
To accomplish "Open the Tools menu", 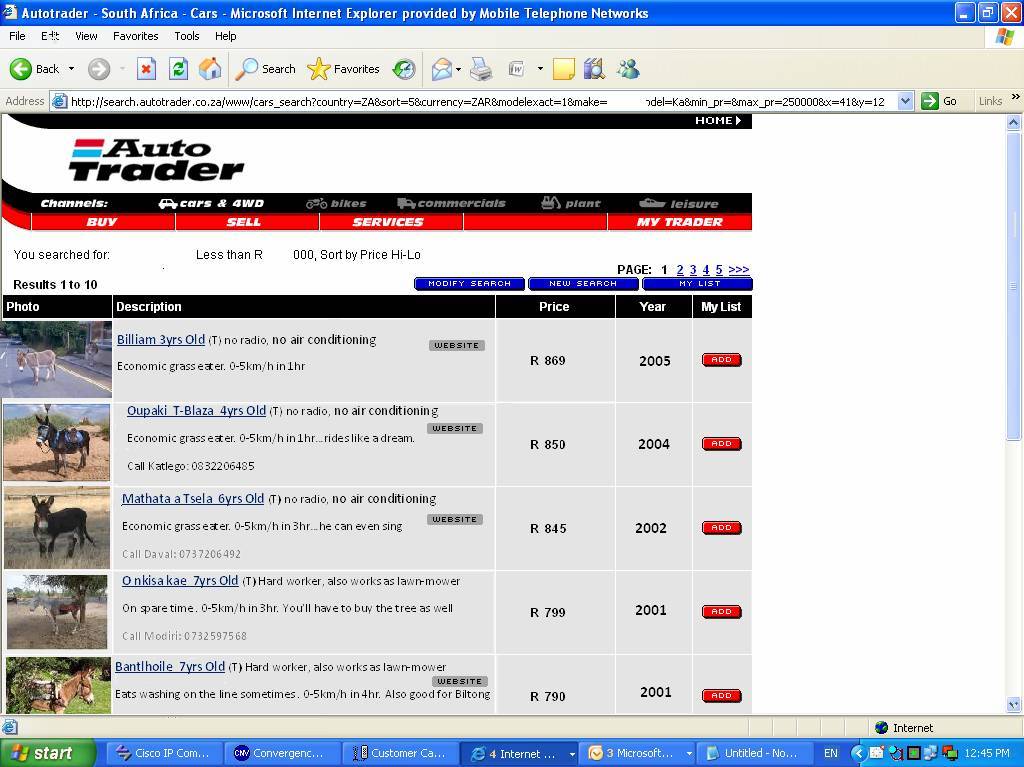I will (x=187, y=36).
